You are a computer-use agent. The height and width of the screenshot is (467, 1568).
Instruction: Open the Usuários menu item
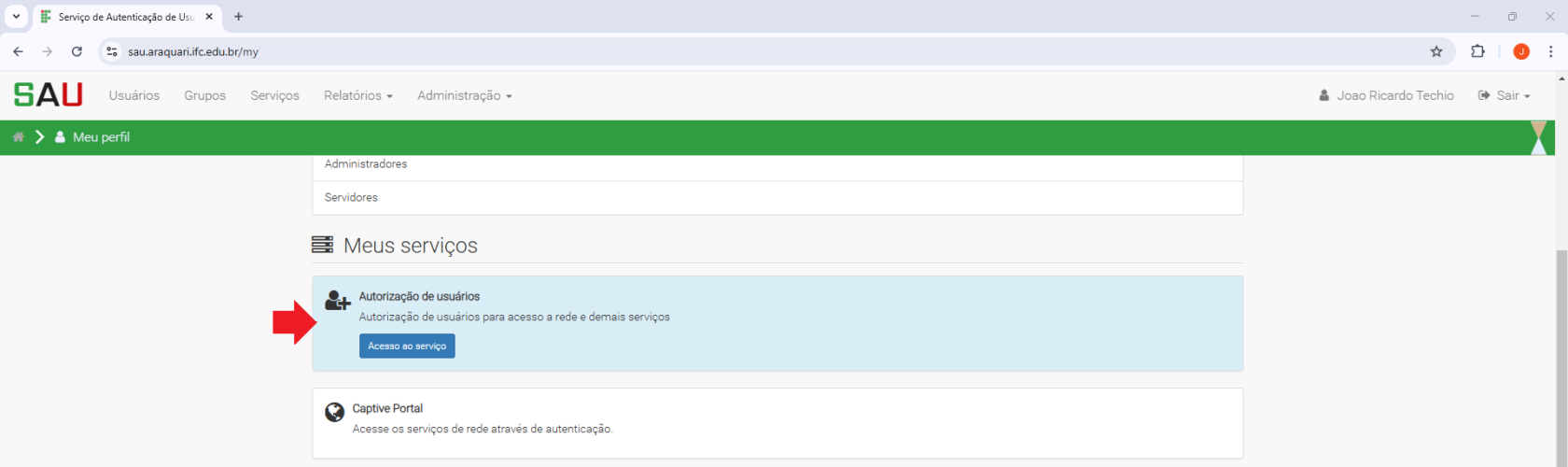point(133,95)
